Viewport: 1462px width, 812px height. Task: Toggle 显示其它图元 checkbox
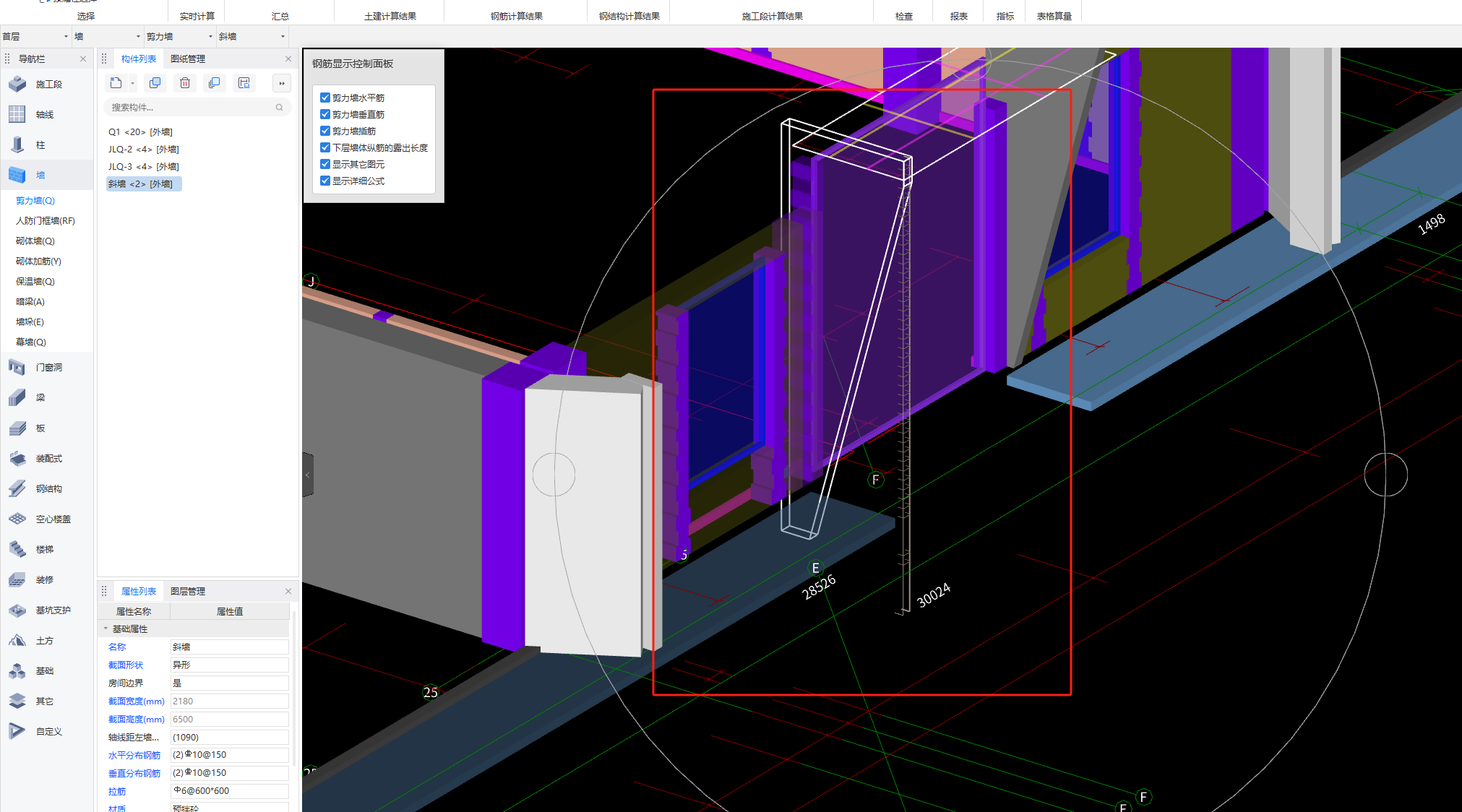pos(325,164)
